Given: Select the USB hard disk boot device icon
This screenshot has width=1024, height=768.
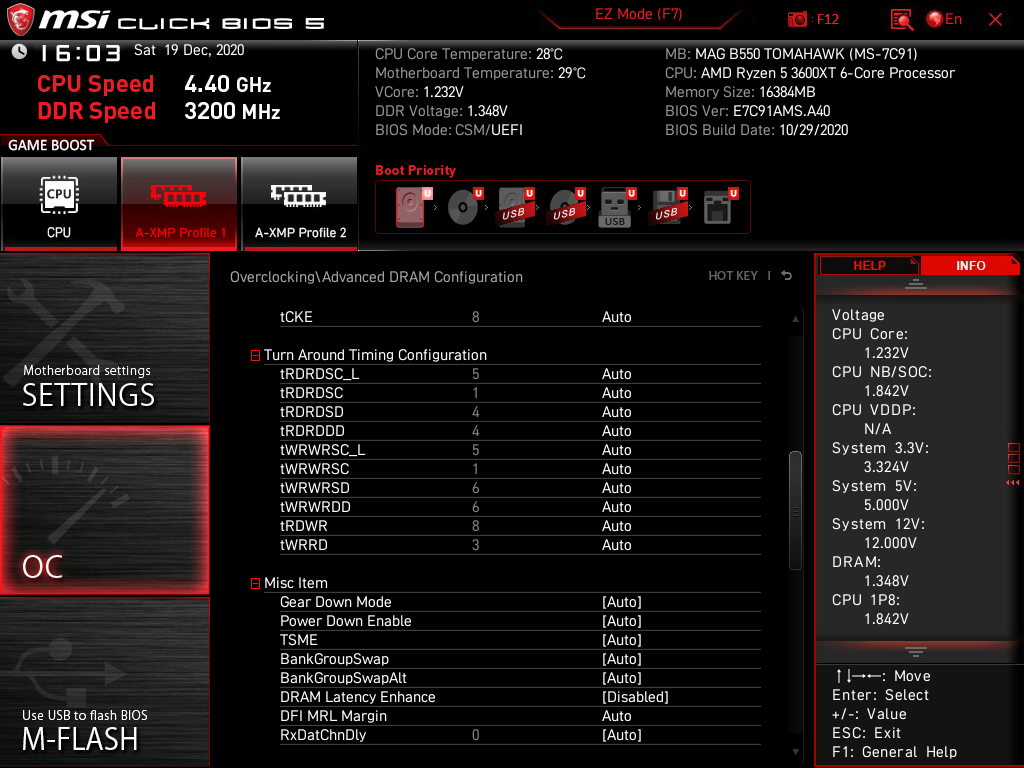Looking at the screenshot, I should pos(515,207).
